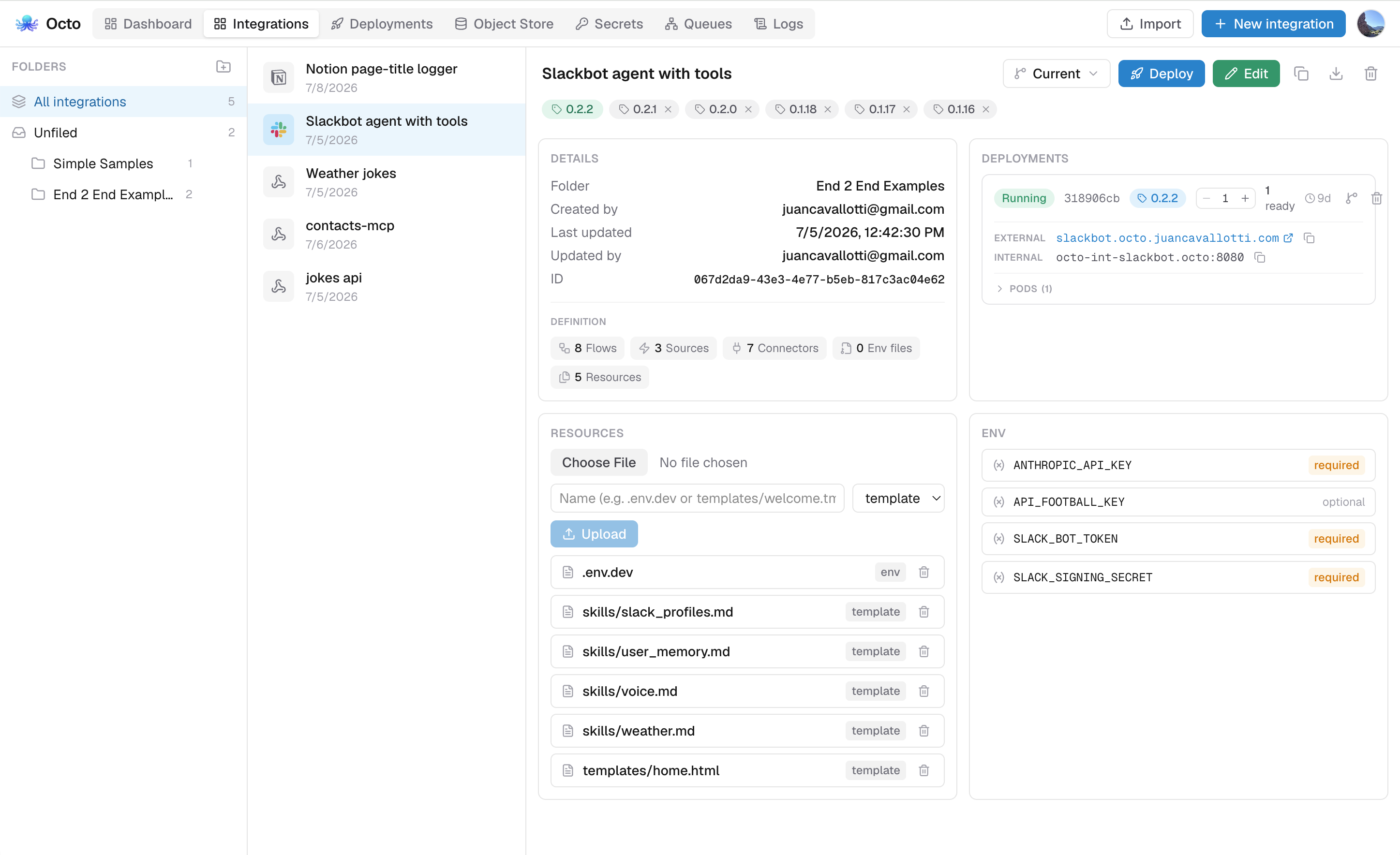Image resolution: width=1400 pixels, height=855 pixels.
Task: Open the resource type template dropdown
Action: (x=898, y=498)
